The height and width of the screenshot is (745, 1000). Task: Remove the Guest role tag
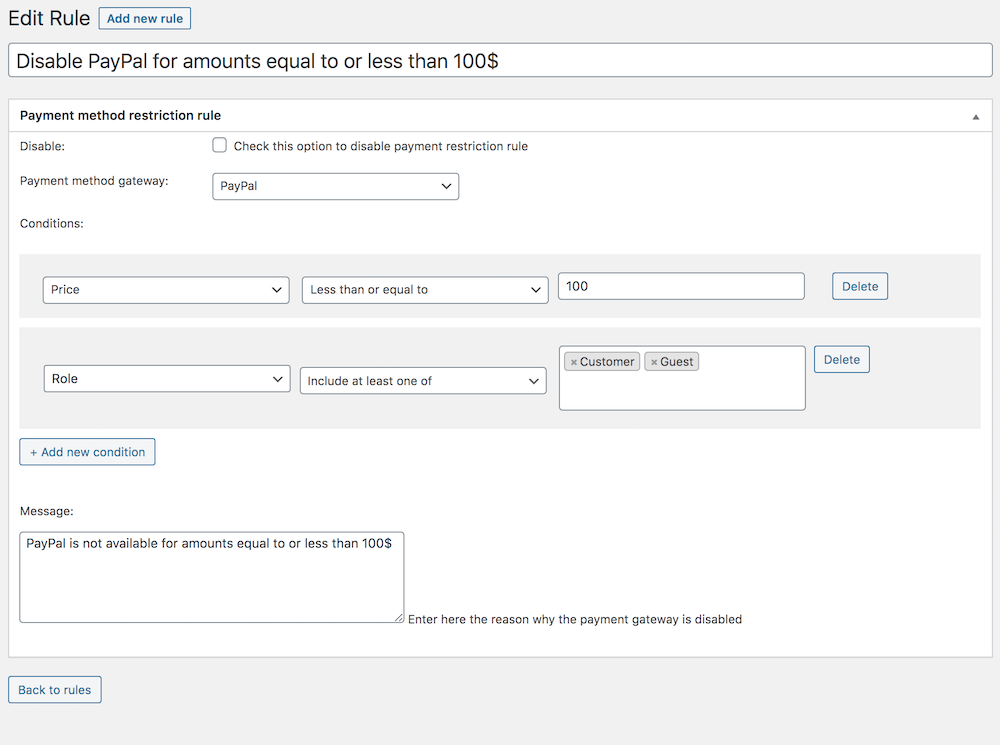(654, 362)
